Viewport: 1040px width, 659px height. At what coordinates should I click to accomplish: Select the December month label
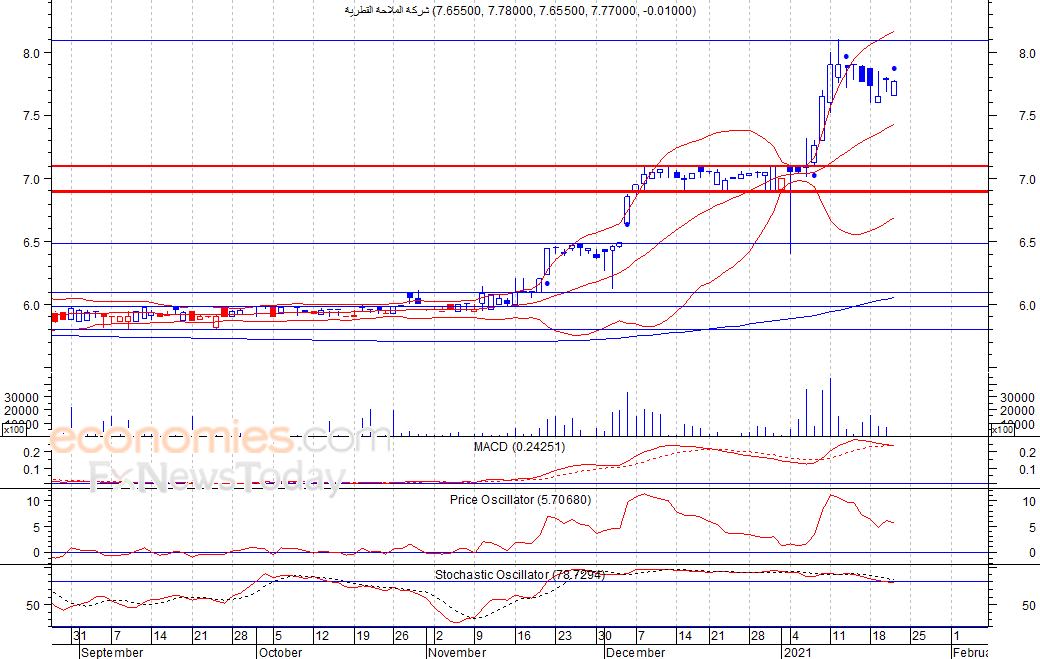tap(635, 652)
